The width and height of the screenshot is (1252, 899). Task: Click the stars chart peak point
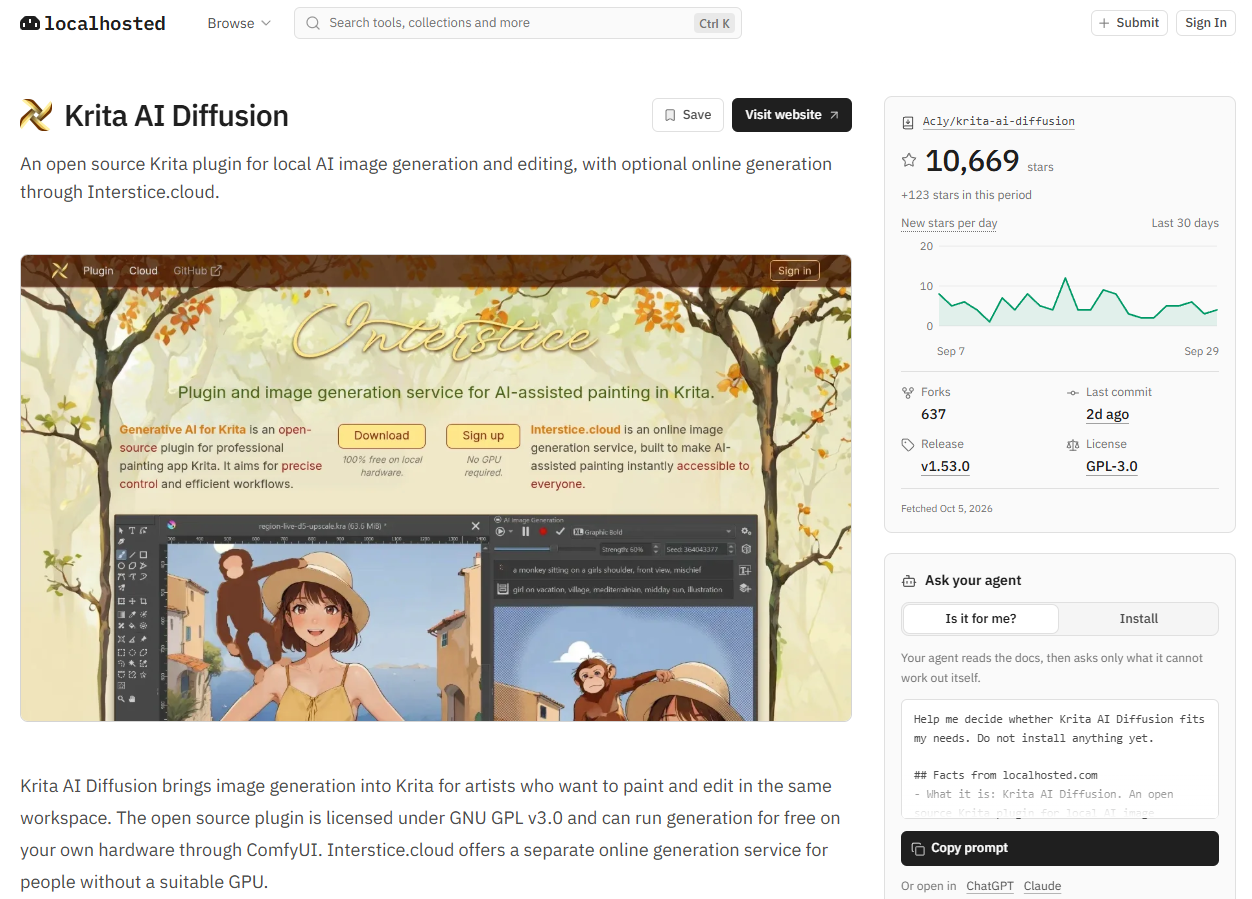click(1066, 278)
